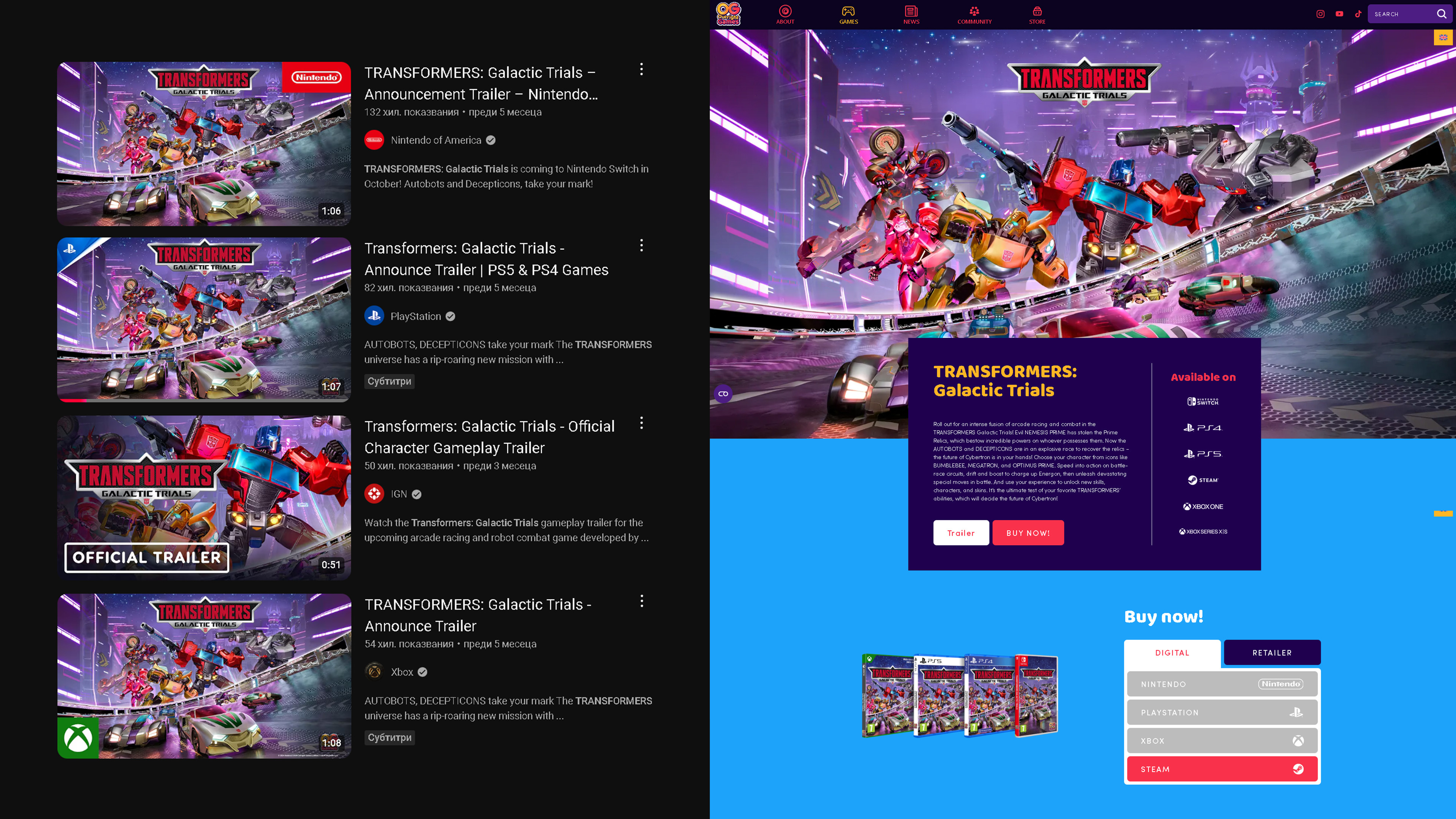The width and height of the screenshot is (1456, 819).
Task: Click the Субтитри badge under Xbox video
Action: [x=389, y=737]
